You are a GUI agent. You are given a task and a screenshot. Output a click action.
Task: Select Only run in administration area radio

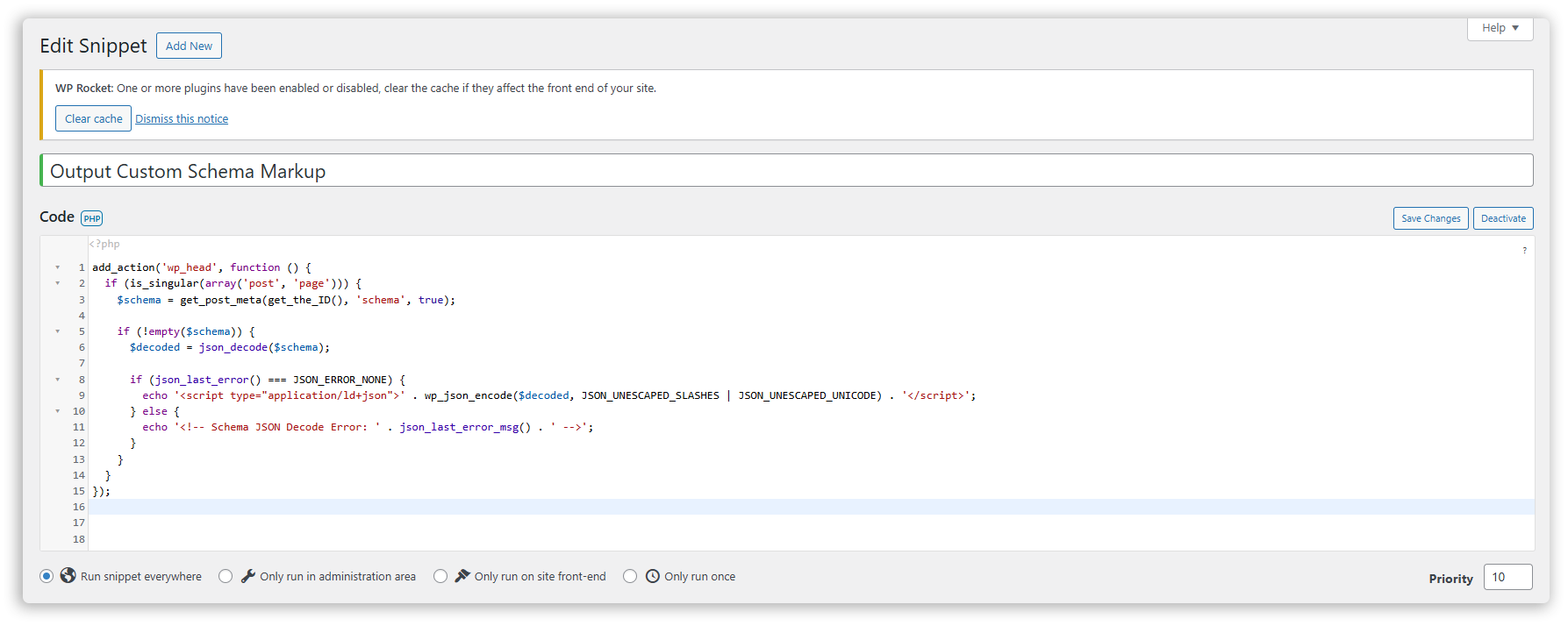226,576
